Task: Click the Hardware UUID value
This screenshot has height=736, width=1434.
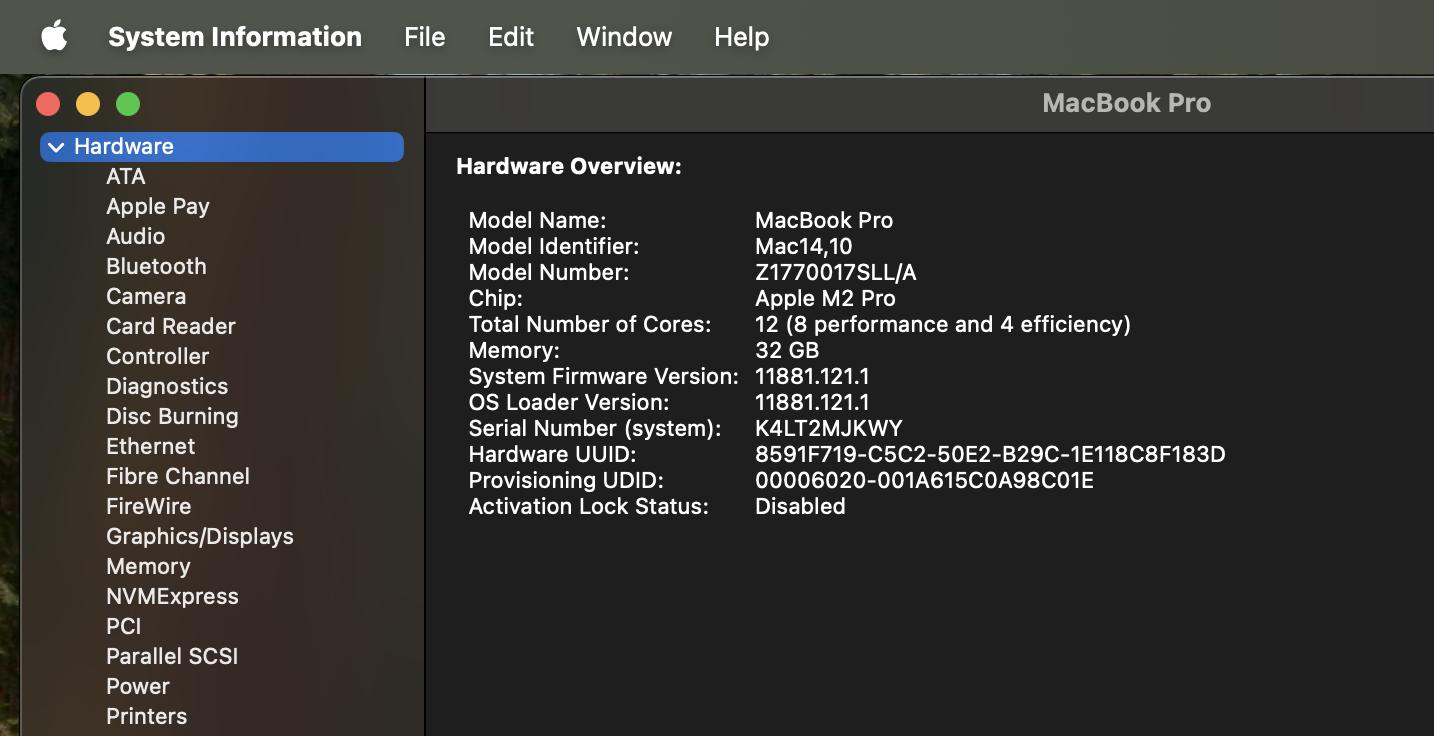Action: click(989, 454)
